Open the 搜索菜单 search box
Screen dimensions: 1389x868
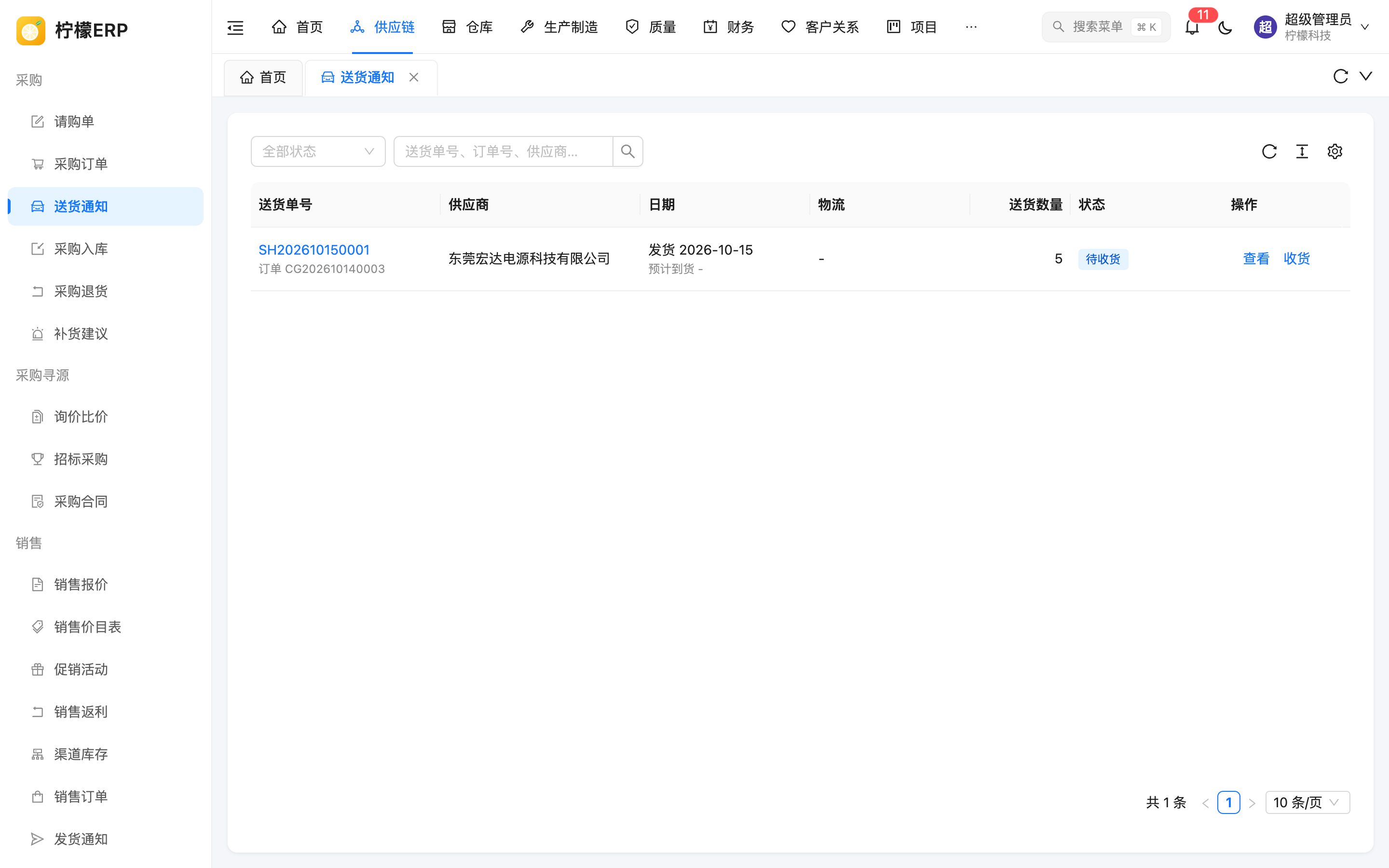[x=1105, y=27]
